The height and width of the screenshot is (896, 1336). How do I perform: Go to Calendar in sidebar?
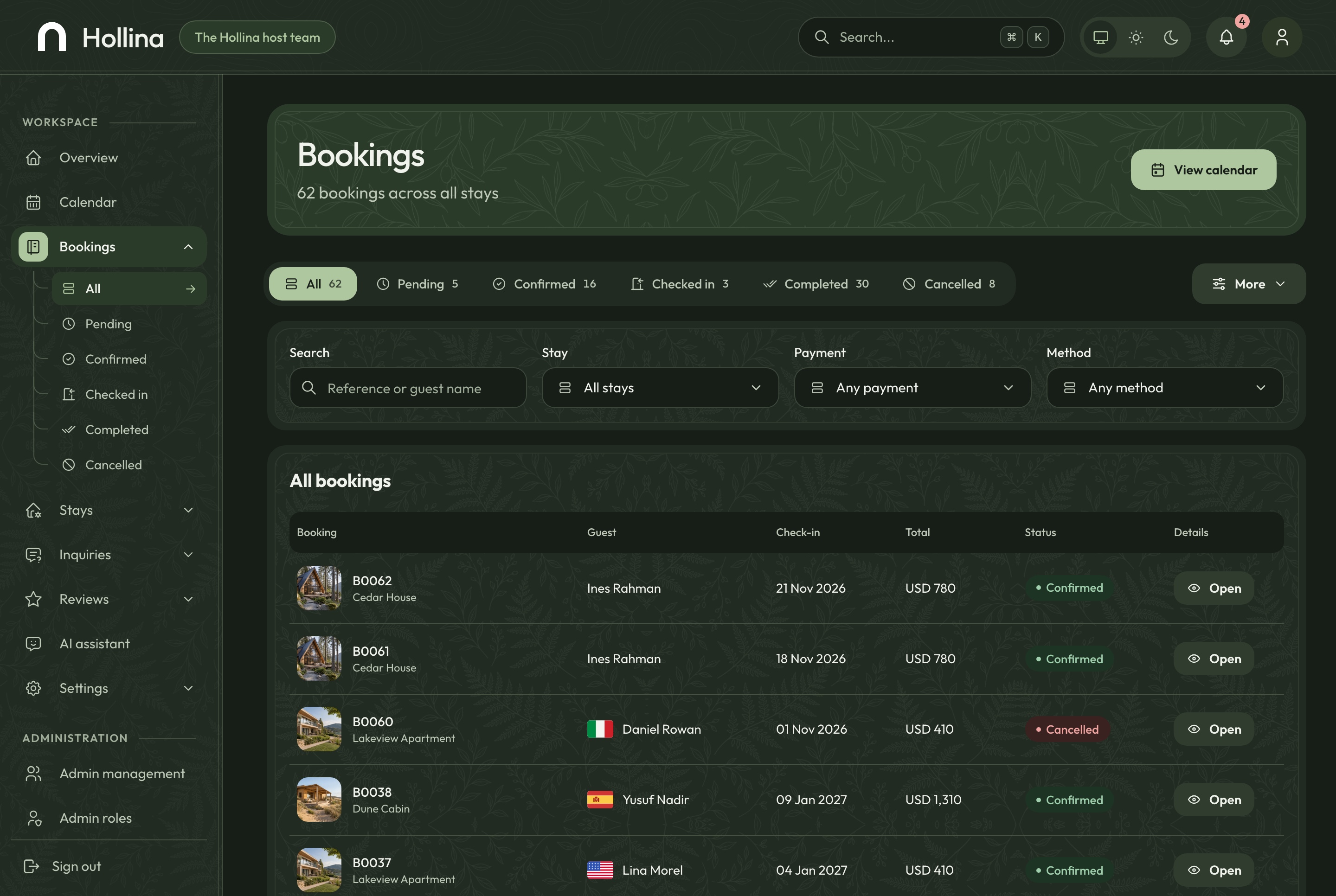(109, 202)
